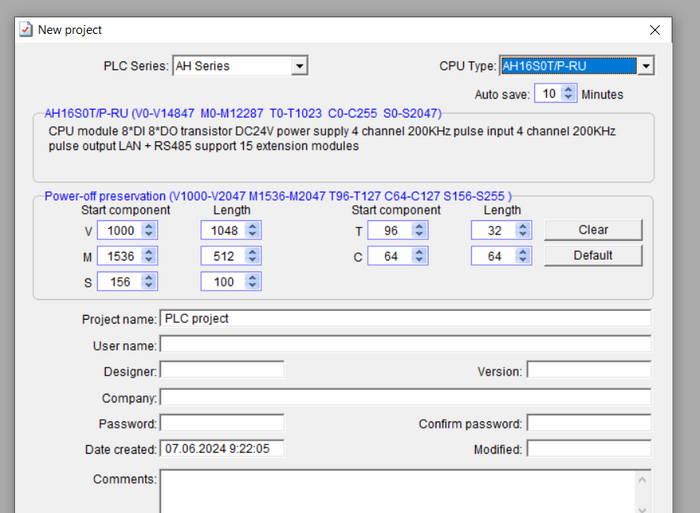Screen dimensions: 700x513
Task: Click the S start component spinner arrows
Action: coord(149,282)
